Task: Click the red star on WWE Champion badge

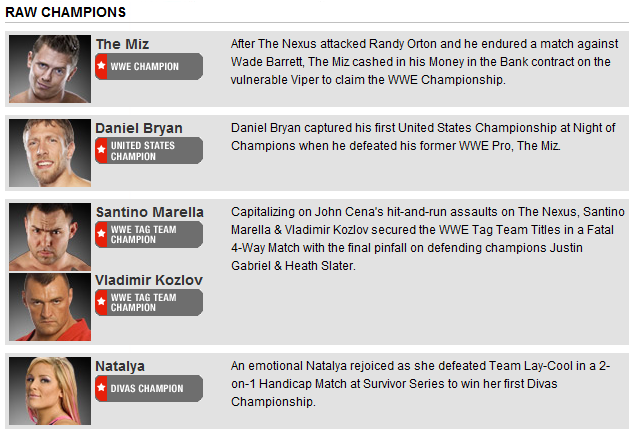Action: click(101, 66)
